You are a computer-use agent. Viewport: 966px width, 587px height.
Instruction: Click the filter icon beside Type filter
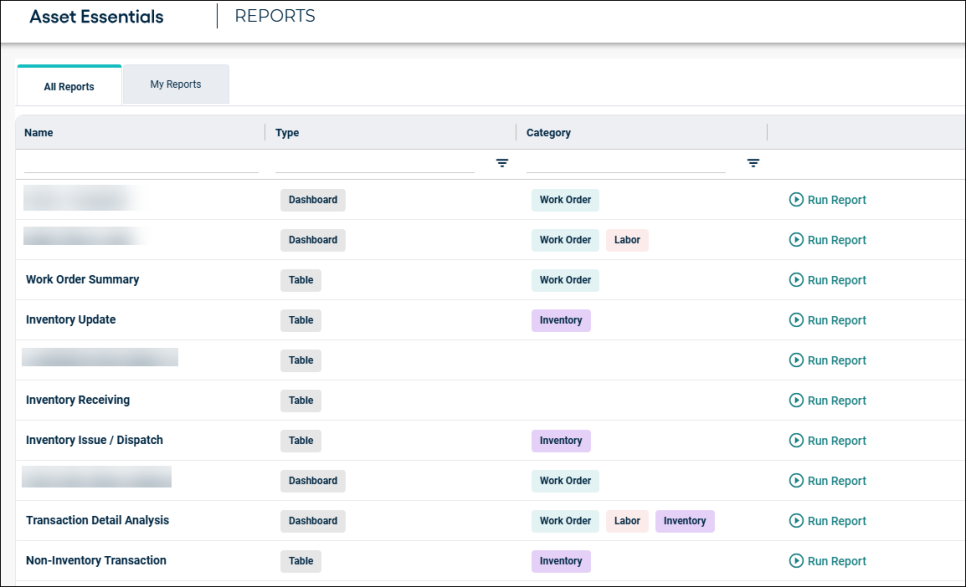[x=502, y=163]
